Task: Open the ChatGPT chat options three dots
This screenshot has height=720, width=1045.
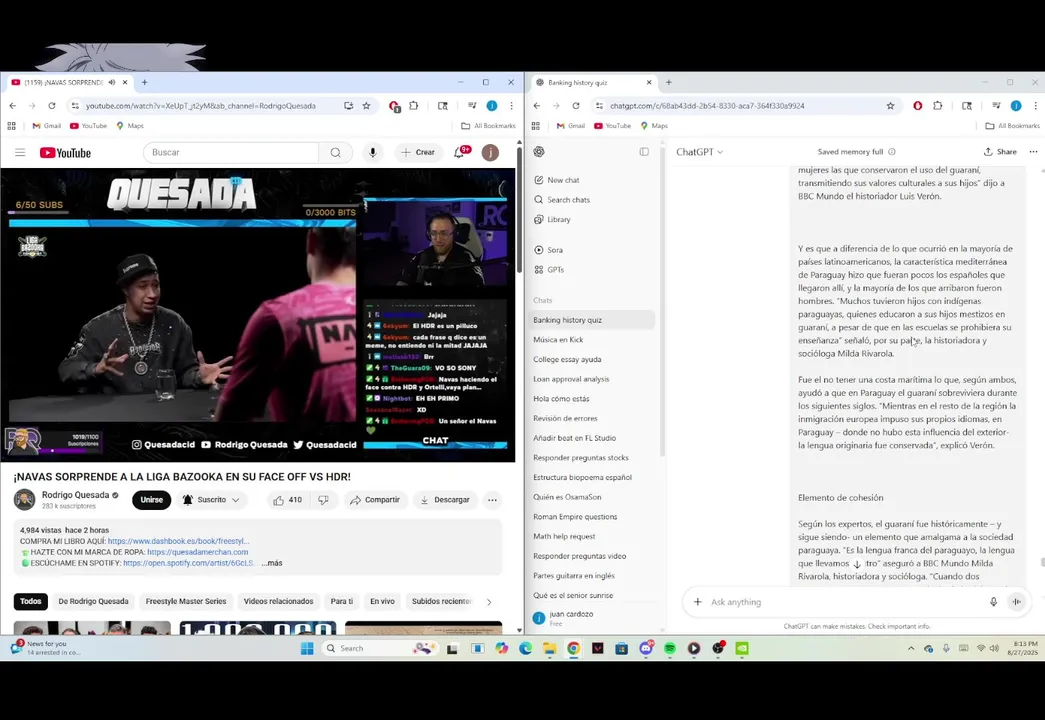Action: click(x=1033, y=151)
